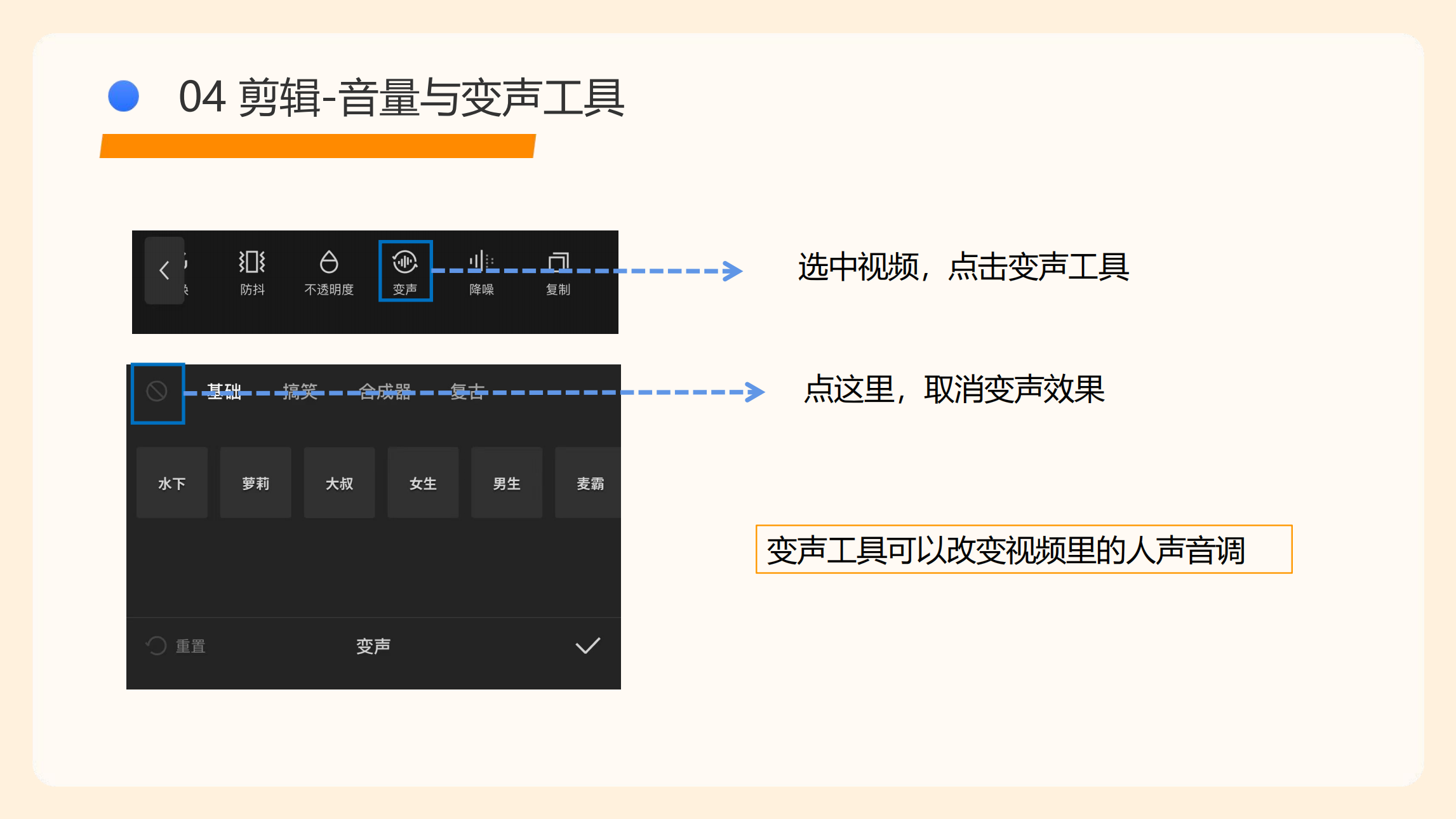The height and width of the screenshot is (819, 1456).
Task: Open the 不透明度 opacity tool
Action: (329, 272)
